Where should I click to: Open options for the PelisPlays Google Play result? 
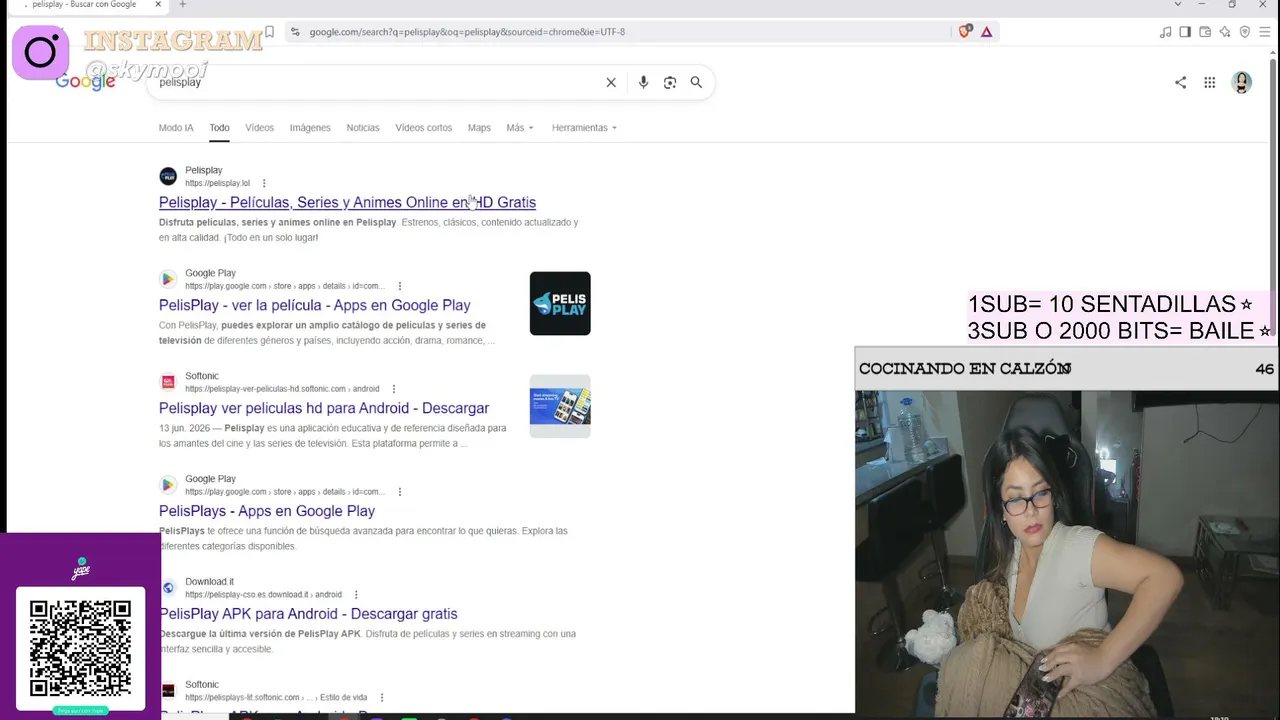tap(399, 492)
